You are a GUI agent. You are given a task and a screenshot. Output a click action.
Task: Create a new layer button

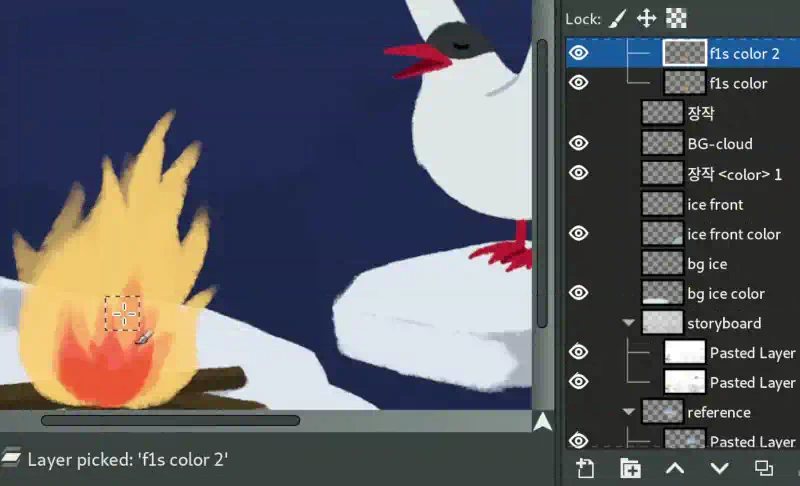click(585, 468)
